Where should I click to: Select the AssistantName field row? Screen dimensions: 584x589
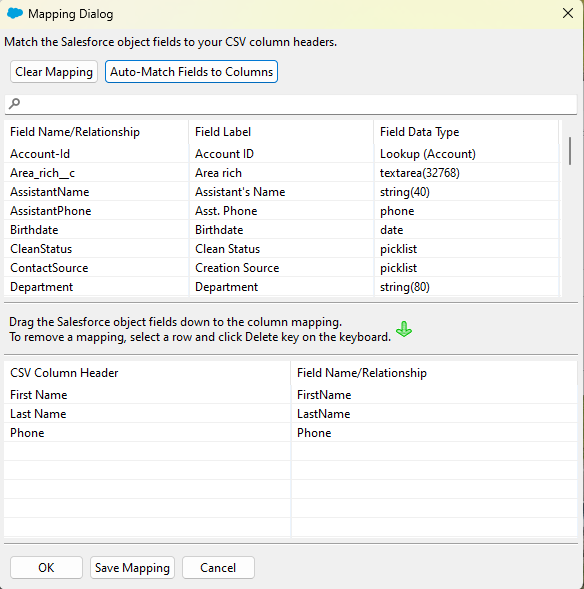(281, 192)
